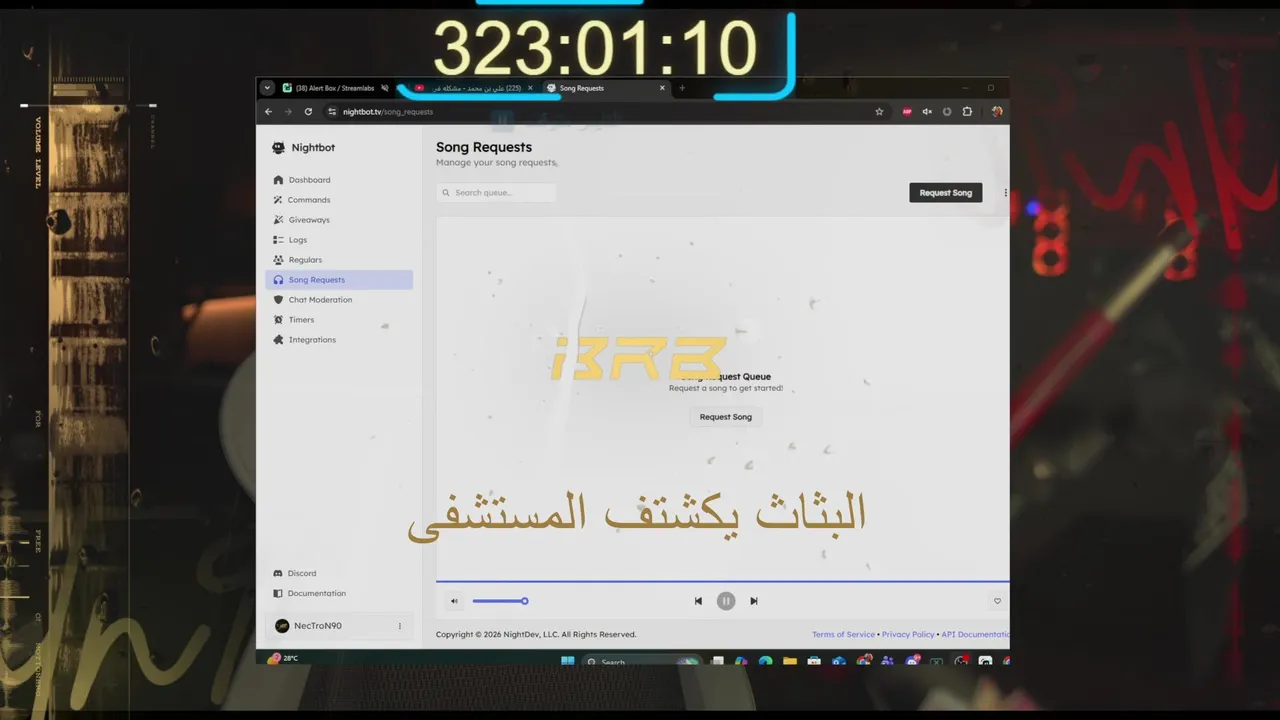
Task: Go back in the browser
Action: (268, 112)
